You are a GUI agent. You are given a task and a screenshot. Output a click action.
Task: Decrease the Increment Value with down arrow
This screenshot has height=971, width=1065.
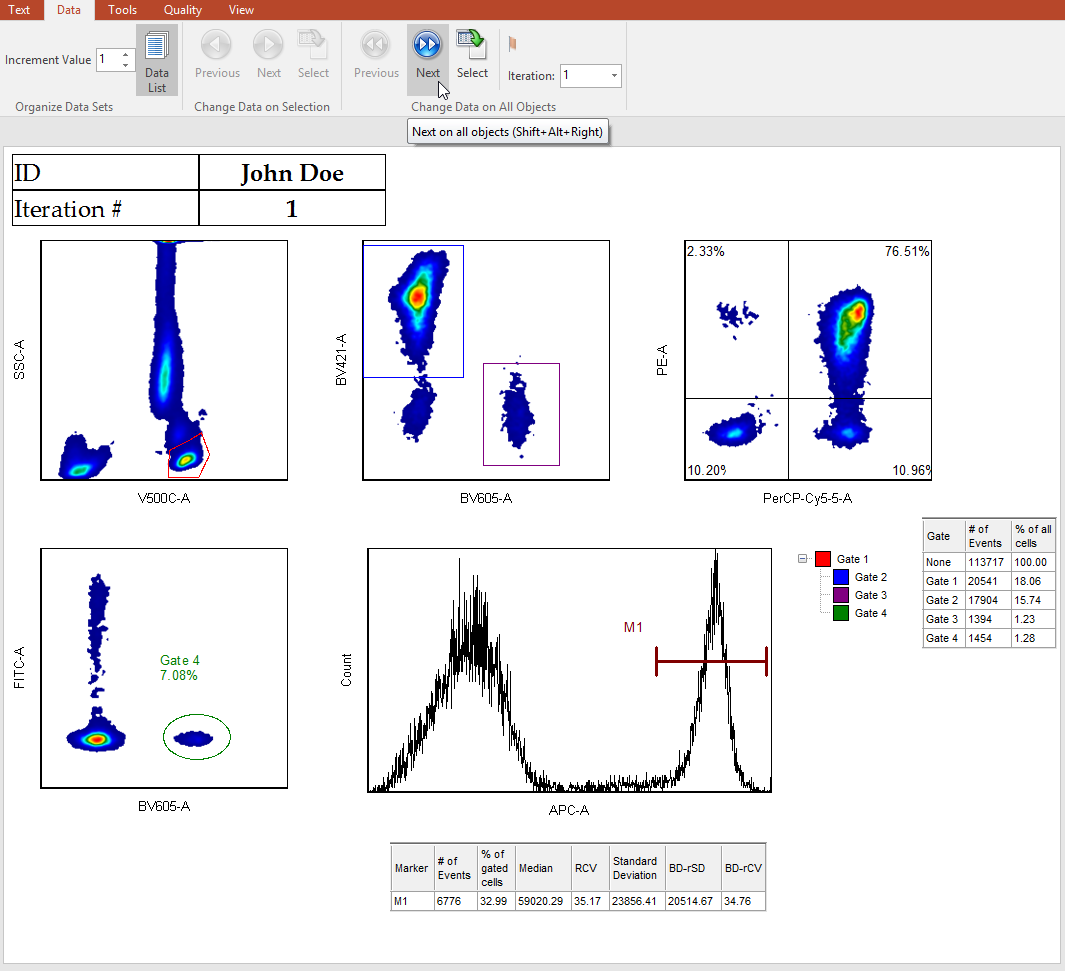tap(126, 65)
